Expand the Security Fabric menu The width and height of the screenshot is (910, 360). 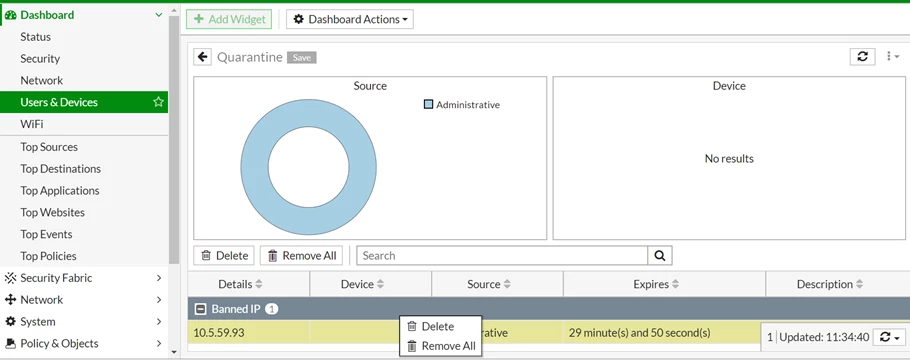point(159,278)
